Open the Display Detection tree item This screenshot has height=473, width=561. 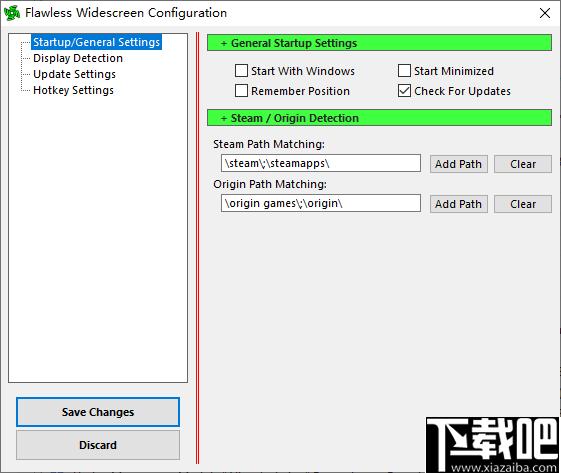(78, 58)
